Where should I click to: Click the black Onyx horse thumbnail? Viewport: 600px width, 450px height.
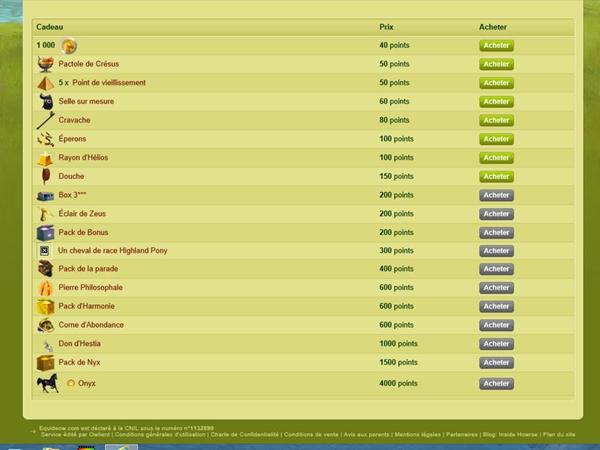click(x=47, y=383)
